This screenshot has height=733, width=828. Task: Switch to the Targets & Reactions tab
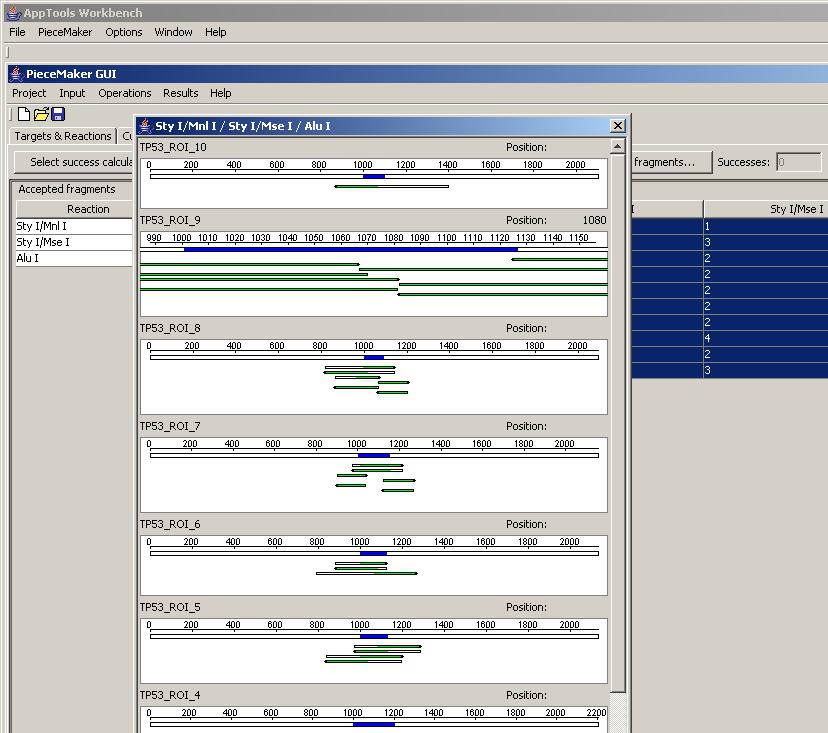point(62,136)
